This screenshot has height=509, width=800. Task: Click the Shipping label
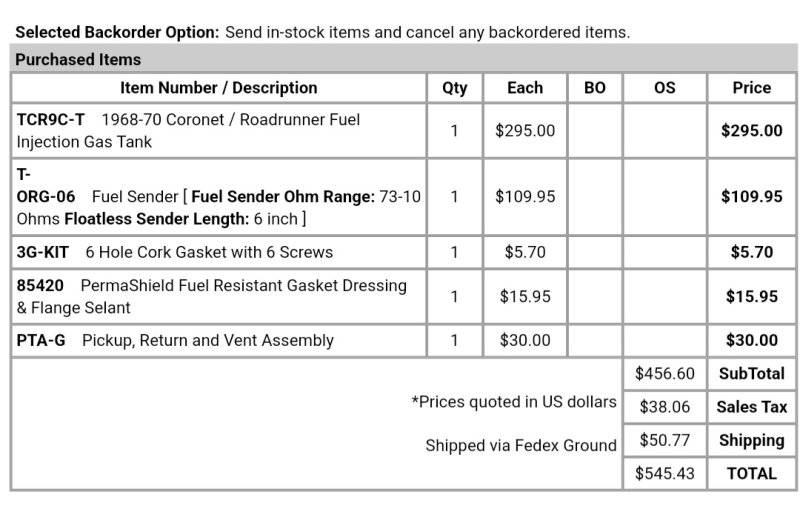tap(751, 440)
